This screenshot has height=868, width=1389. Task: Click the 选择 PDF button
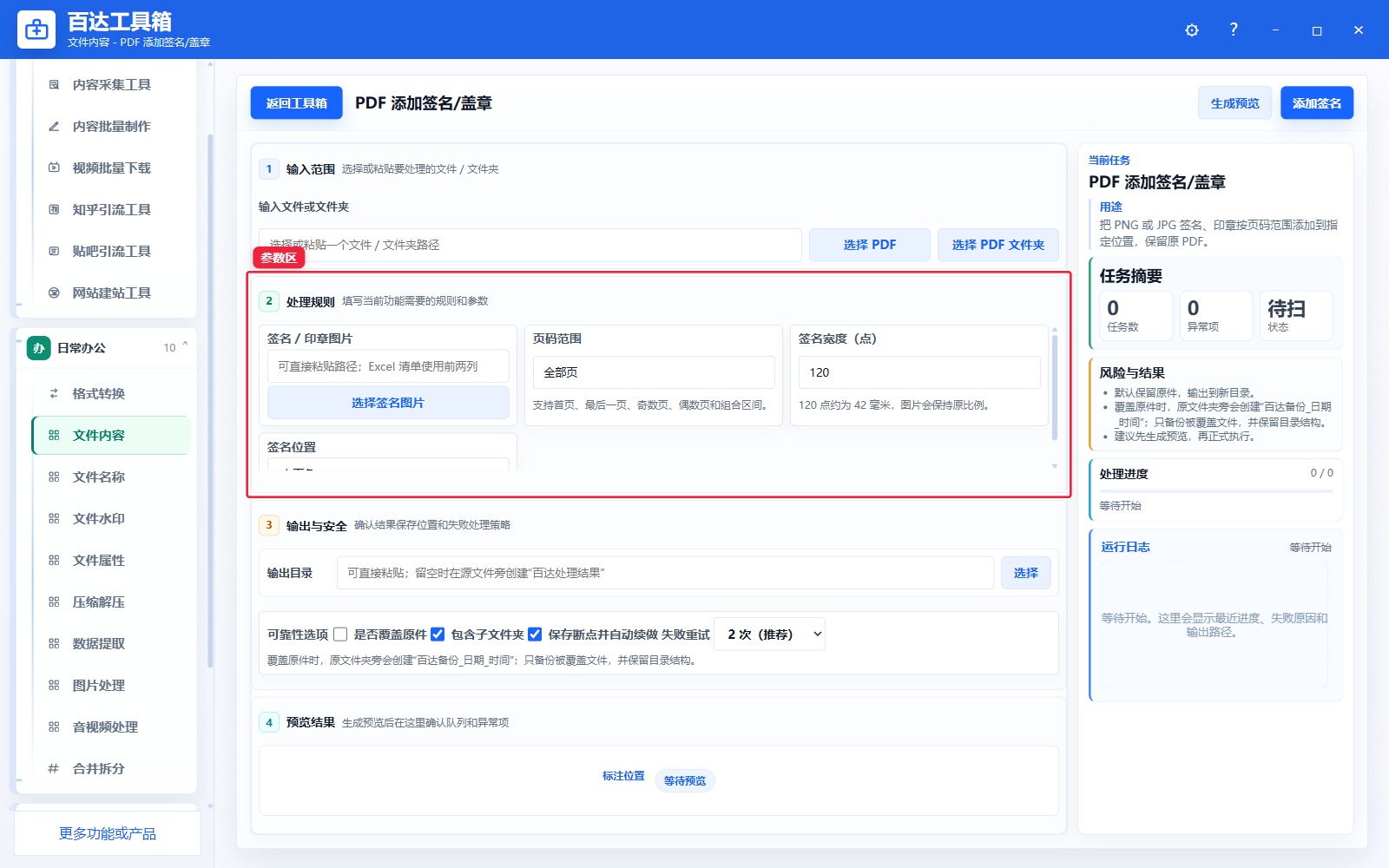pyautogui.click(x=869, y=245)
